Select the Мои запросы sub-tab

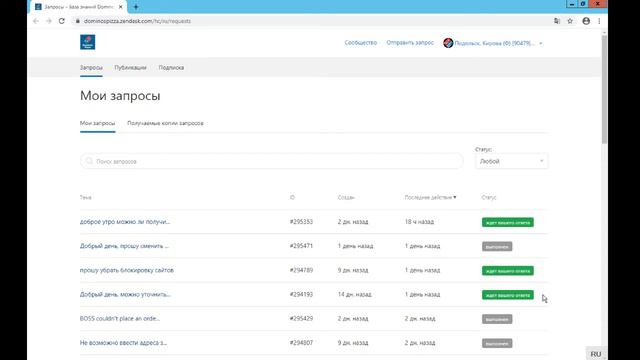pos(98,123)
